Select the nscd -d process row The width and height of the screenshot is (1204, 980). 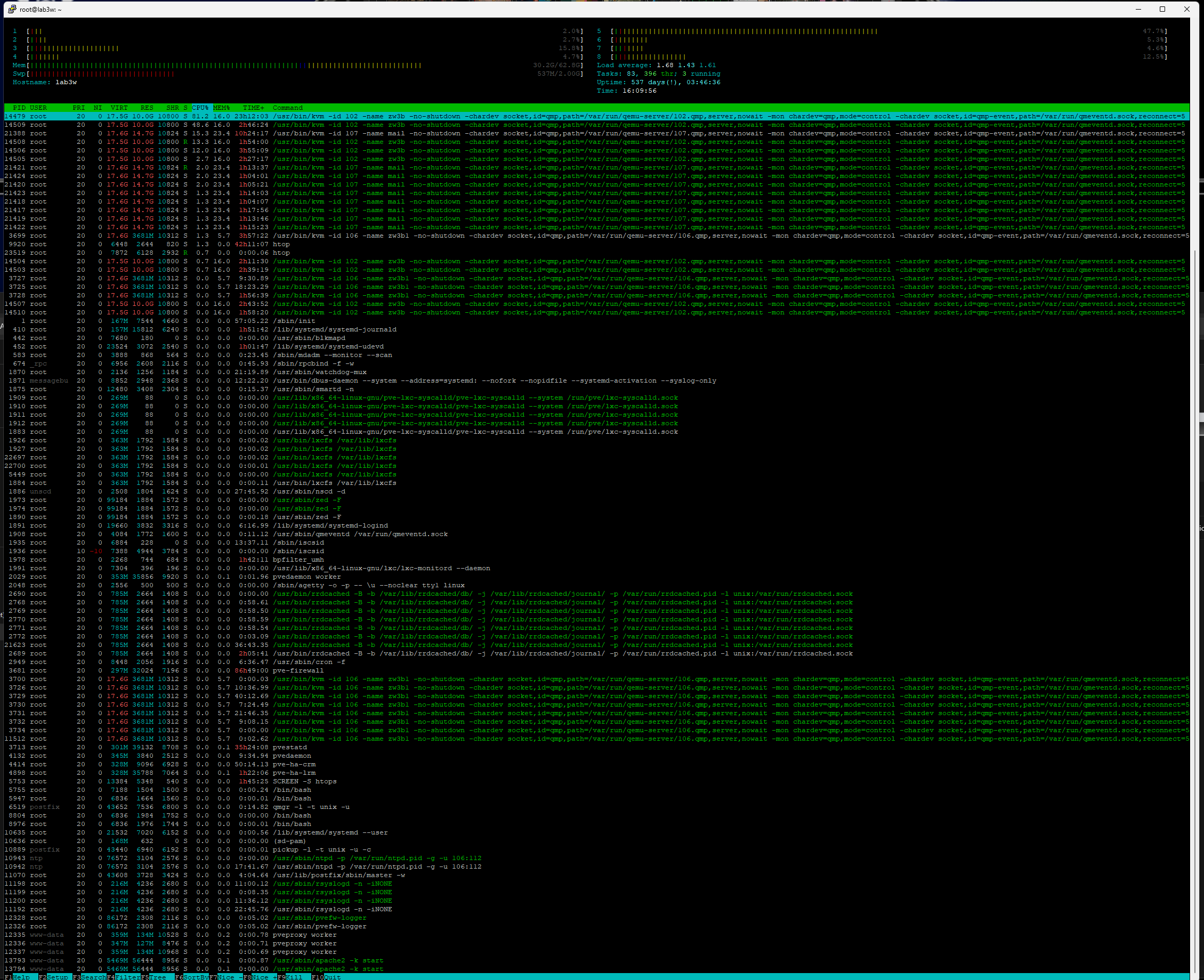coord(596,492)
